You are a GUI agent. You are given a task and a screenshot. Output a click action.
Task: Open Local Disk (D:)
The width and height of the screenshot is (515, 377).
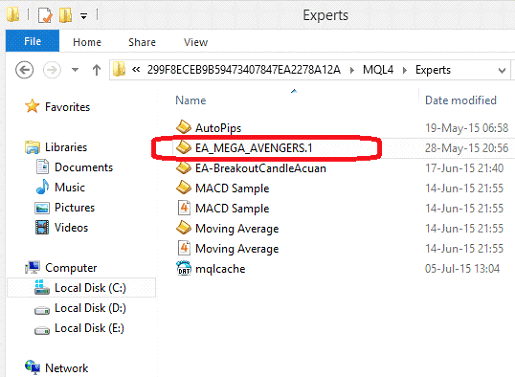pos(90,308)
